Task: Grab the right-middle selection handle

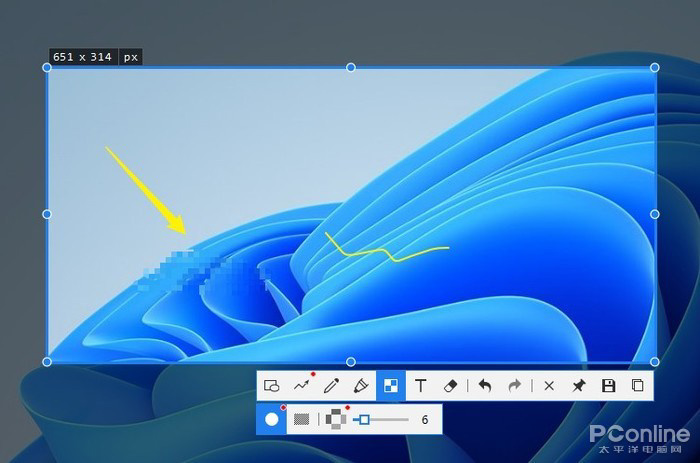Action: pos(654,214)
